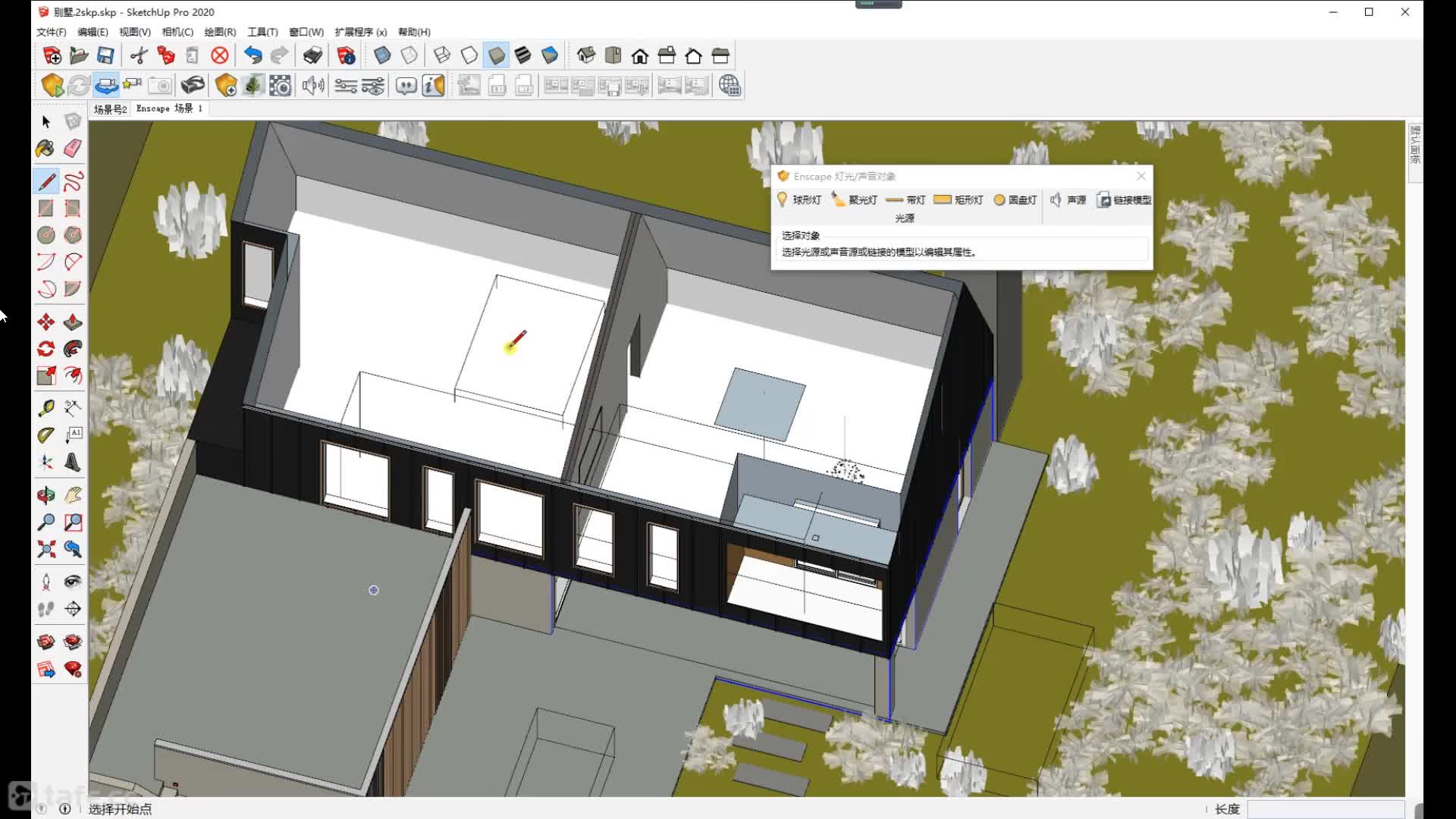Enable Enscape VR headset mode
The width and height of the screenshot is (1456, 819).
point(193,86)
